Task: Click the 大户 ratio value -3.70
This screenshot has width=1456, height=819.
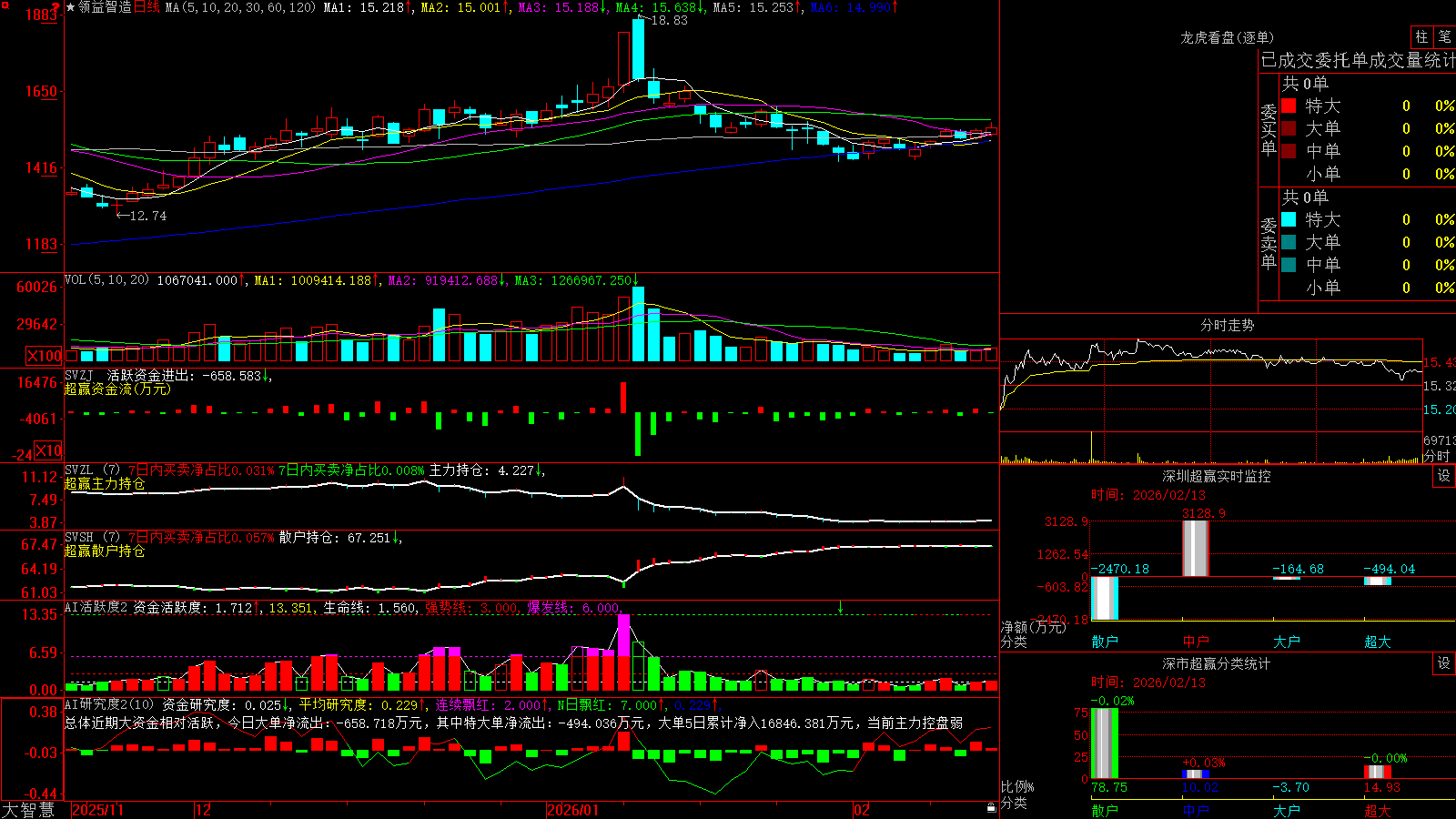Action: point(1291,787)
